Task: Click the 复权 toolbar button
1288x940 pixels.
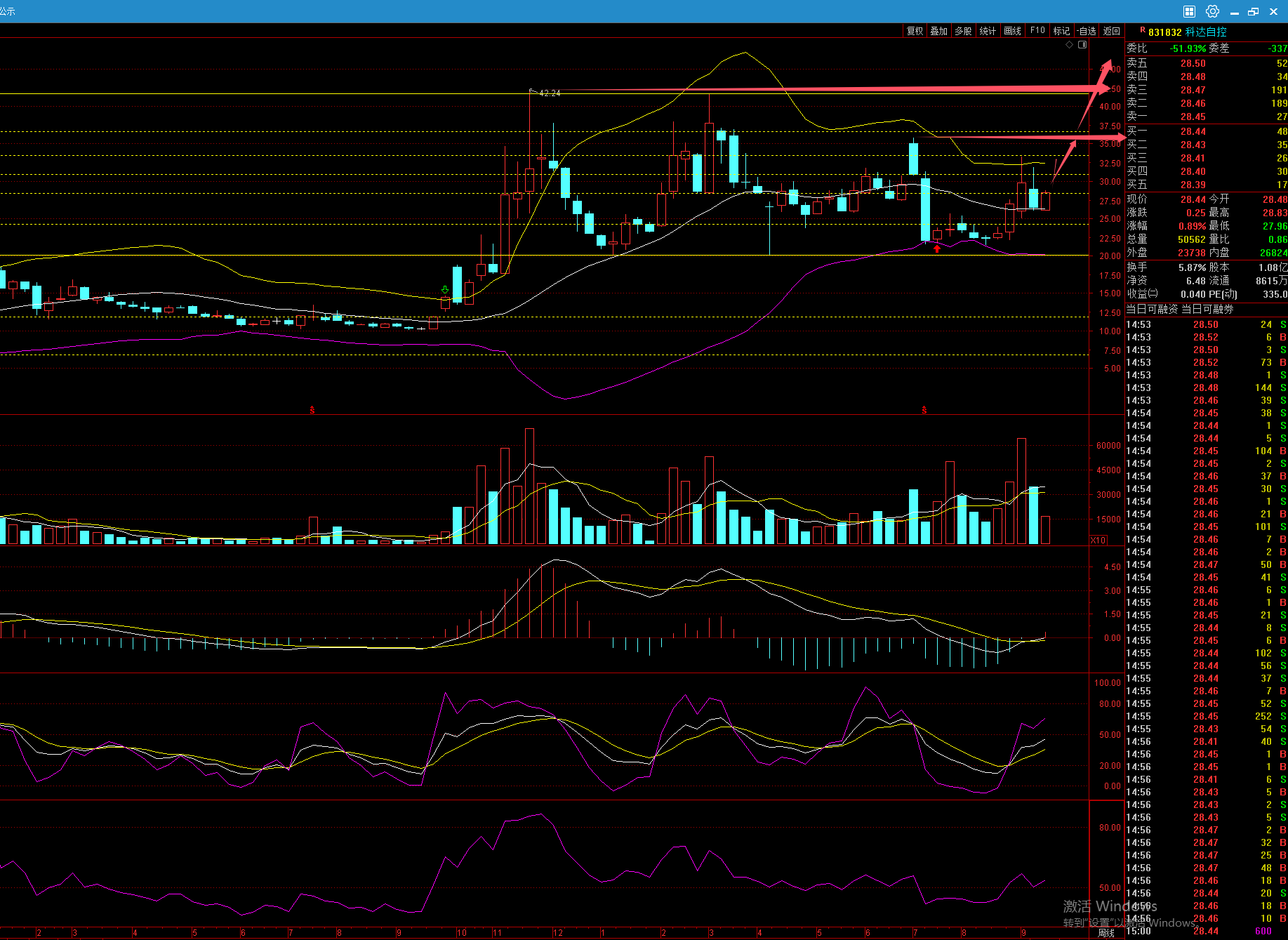Action: pos(915,31)
